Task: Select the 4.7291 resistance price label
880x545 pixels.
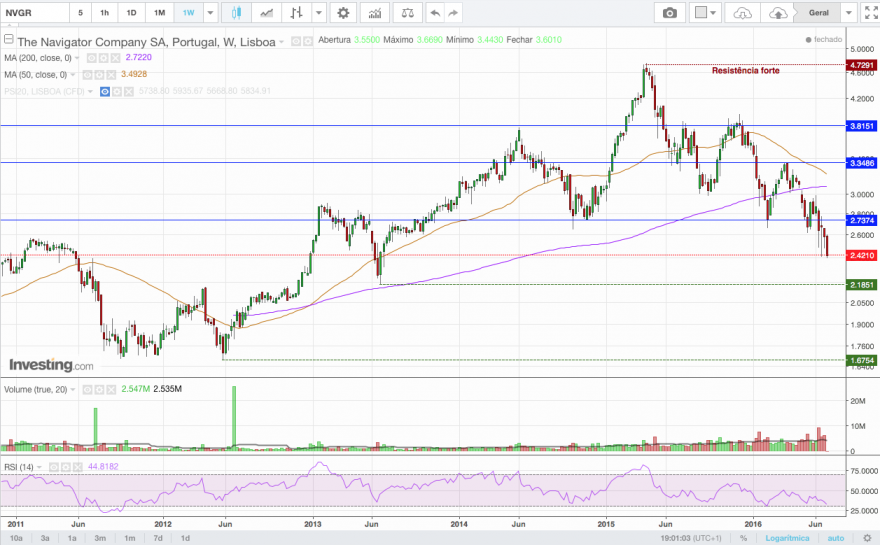Action: pyautogui.click(x=861, y=65)
